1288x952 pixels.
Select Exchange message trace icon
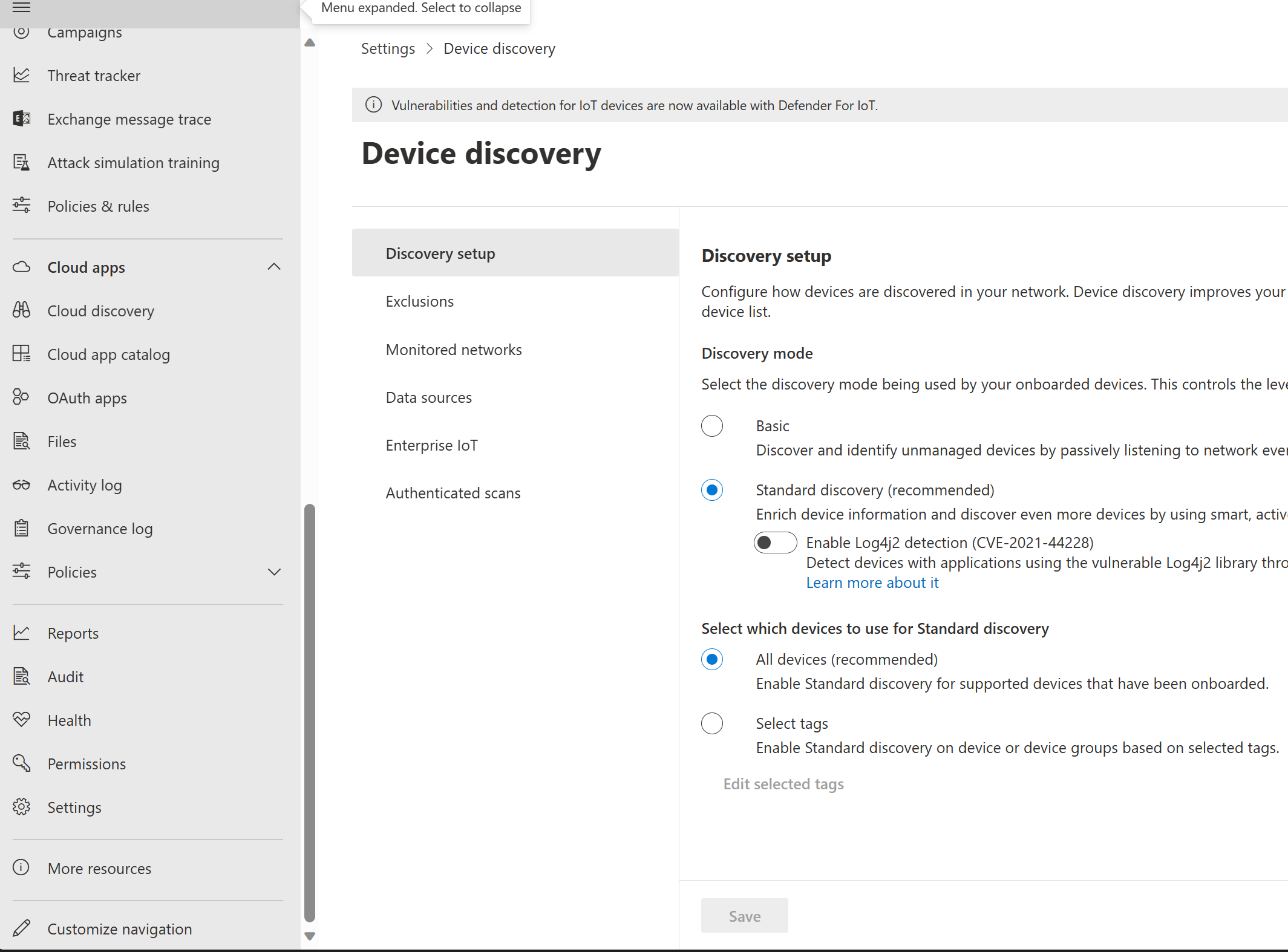point(22,119)
